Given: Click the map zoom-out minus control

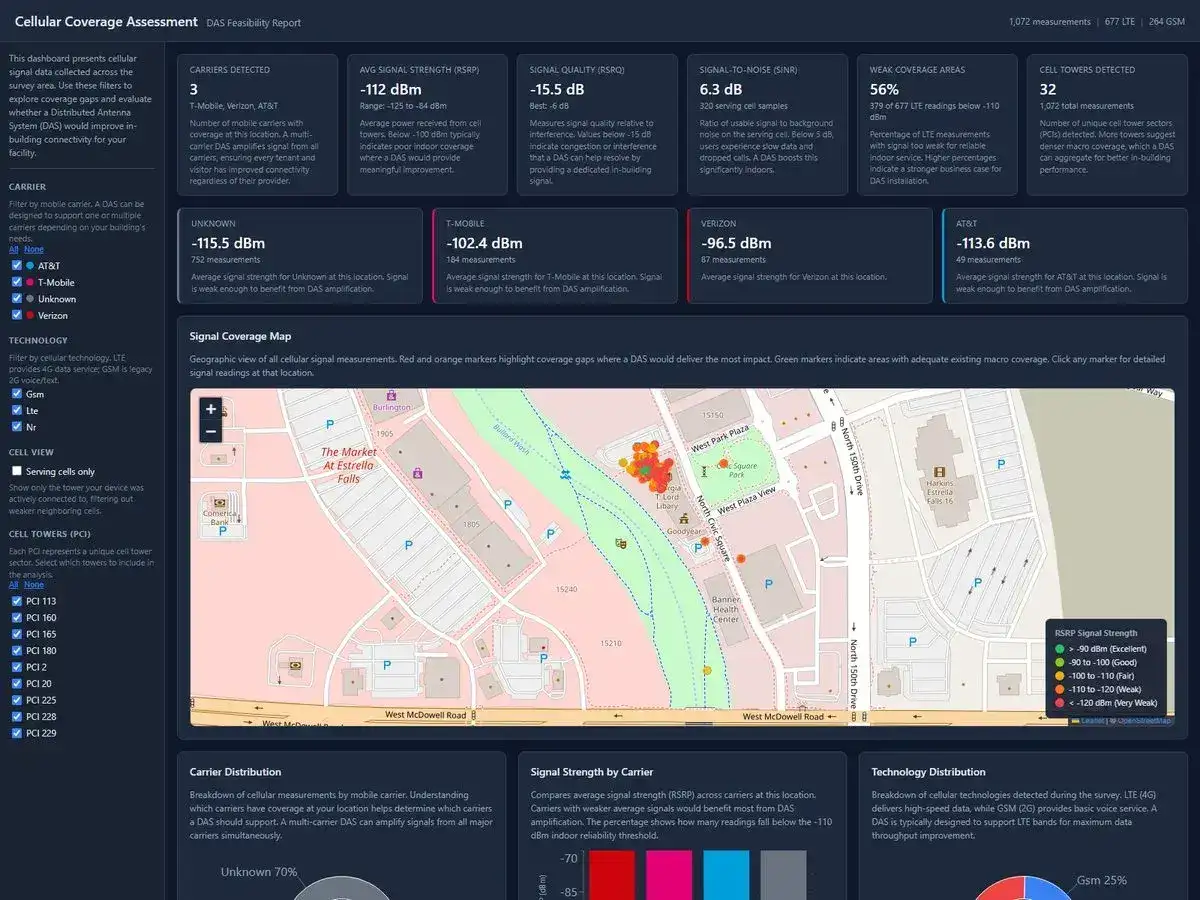Looking at the screenshot, I should pyautogui.click(x=210, y=431).
